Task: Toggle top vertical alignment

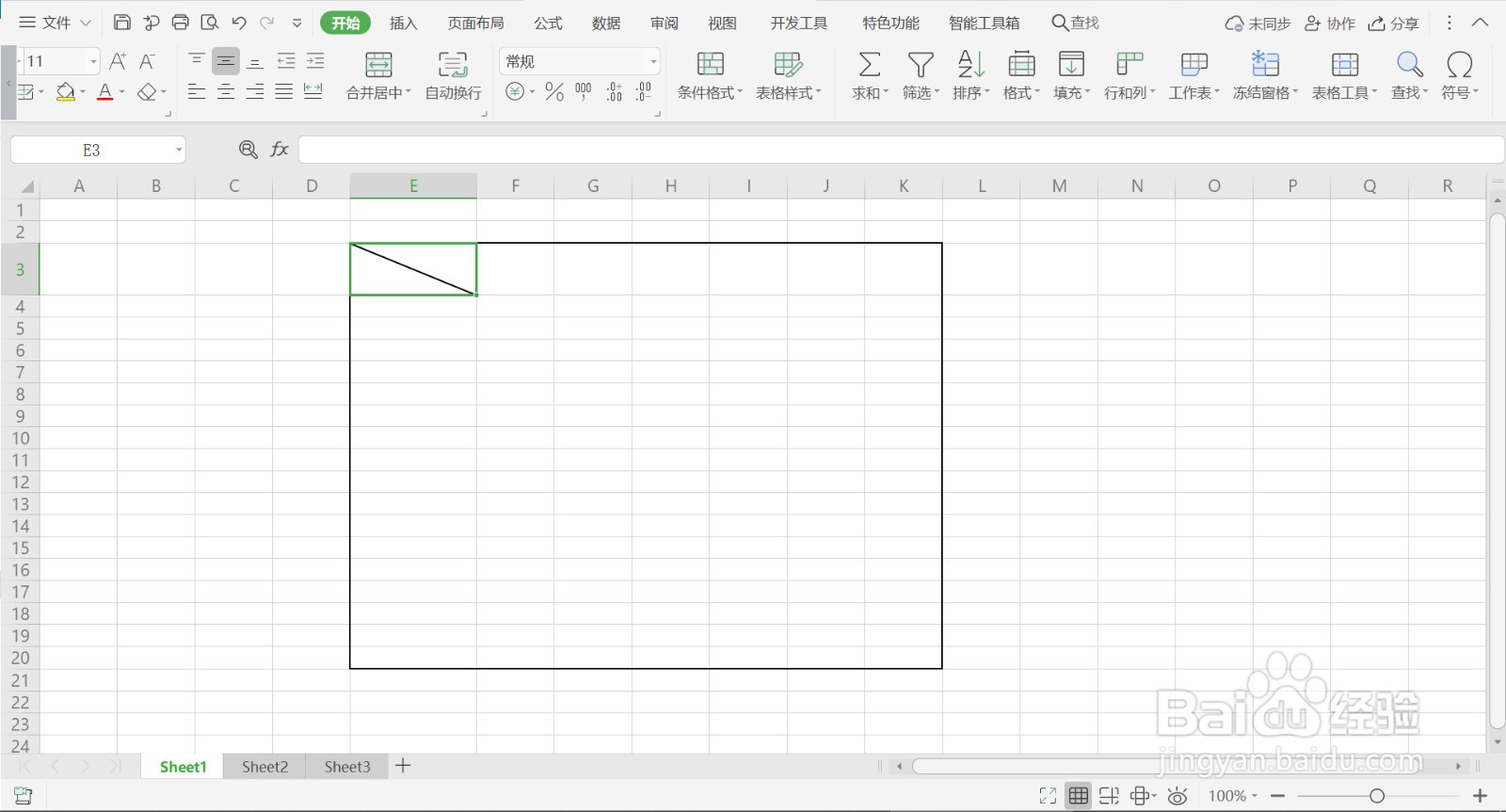Action: (x=197, y=61)
